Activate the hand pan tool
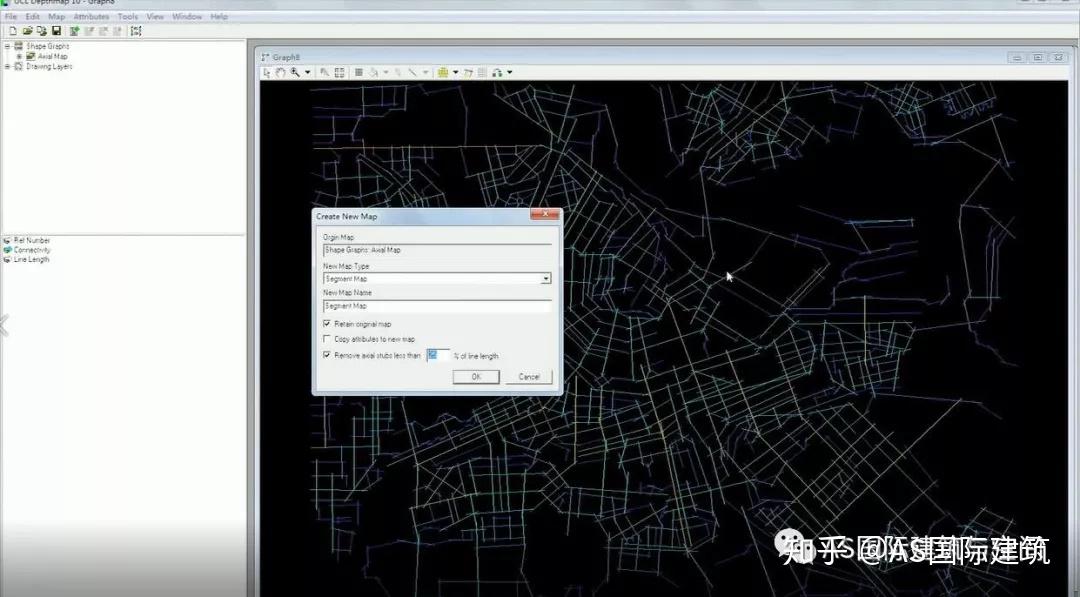 click(281, 72)
